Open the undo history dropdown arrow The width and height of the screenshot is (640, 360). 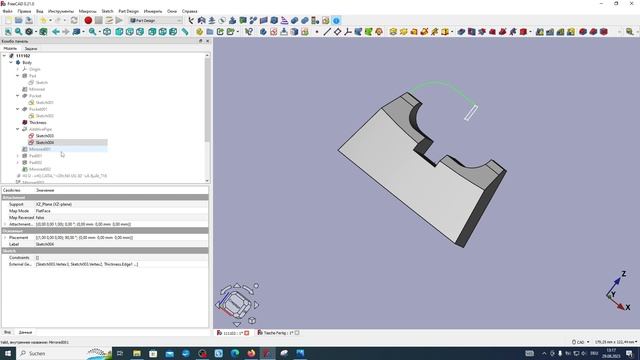[50, 20]
